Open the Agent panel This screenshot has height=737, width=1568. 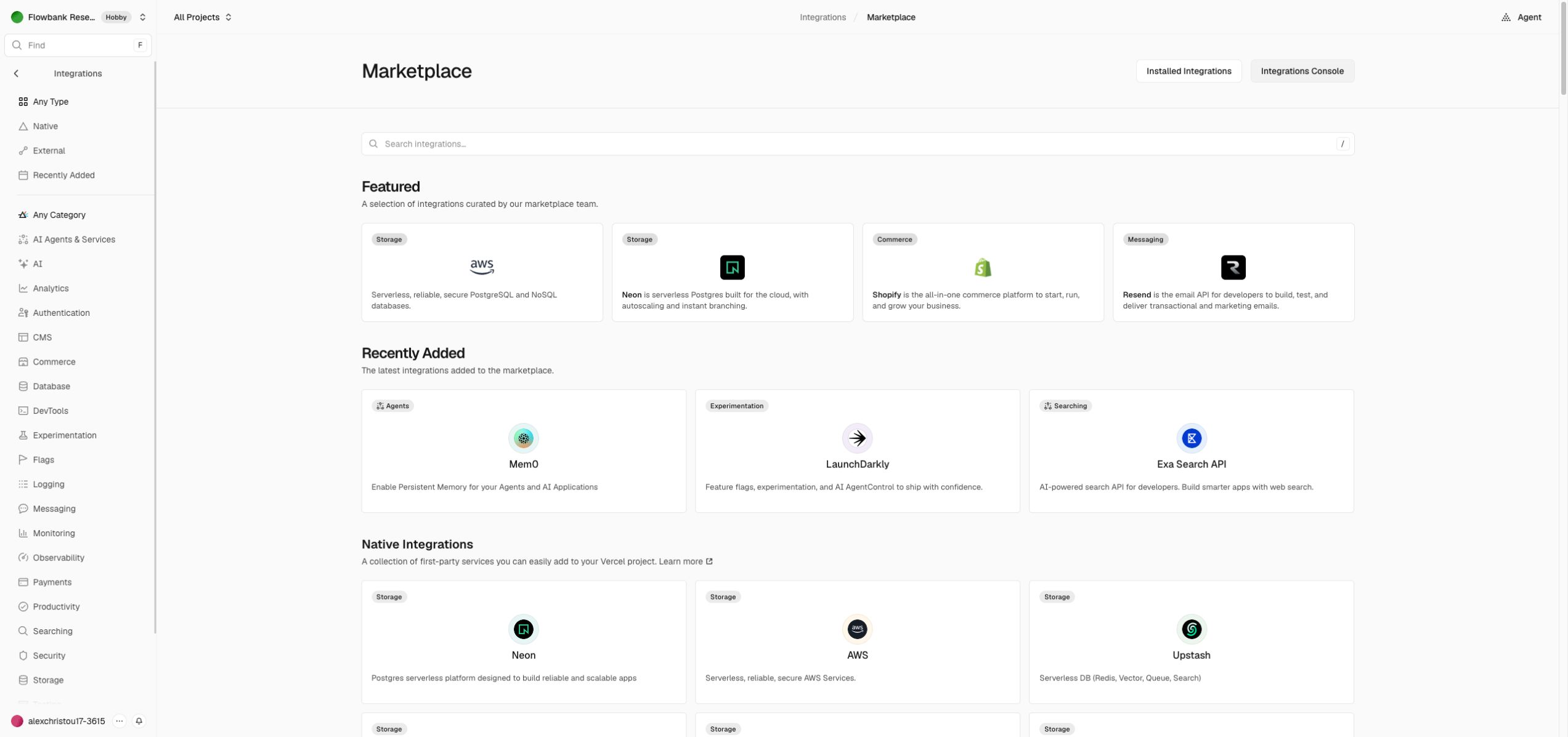1521,17
